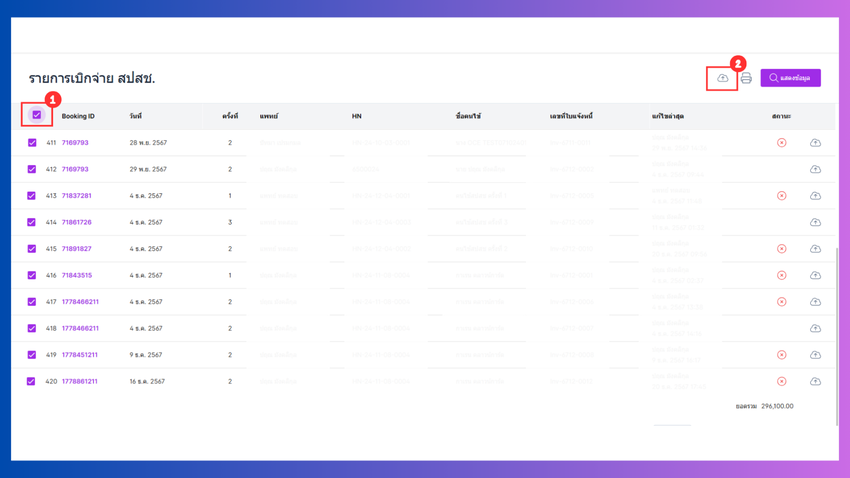
Task: Click the red X status icon in row 413
Action: (781, 196)
